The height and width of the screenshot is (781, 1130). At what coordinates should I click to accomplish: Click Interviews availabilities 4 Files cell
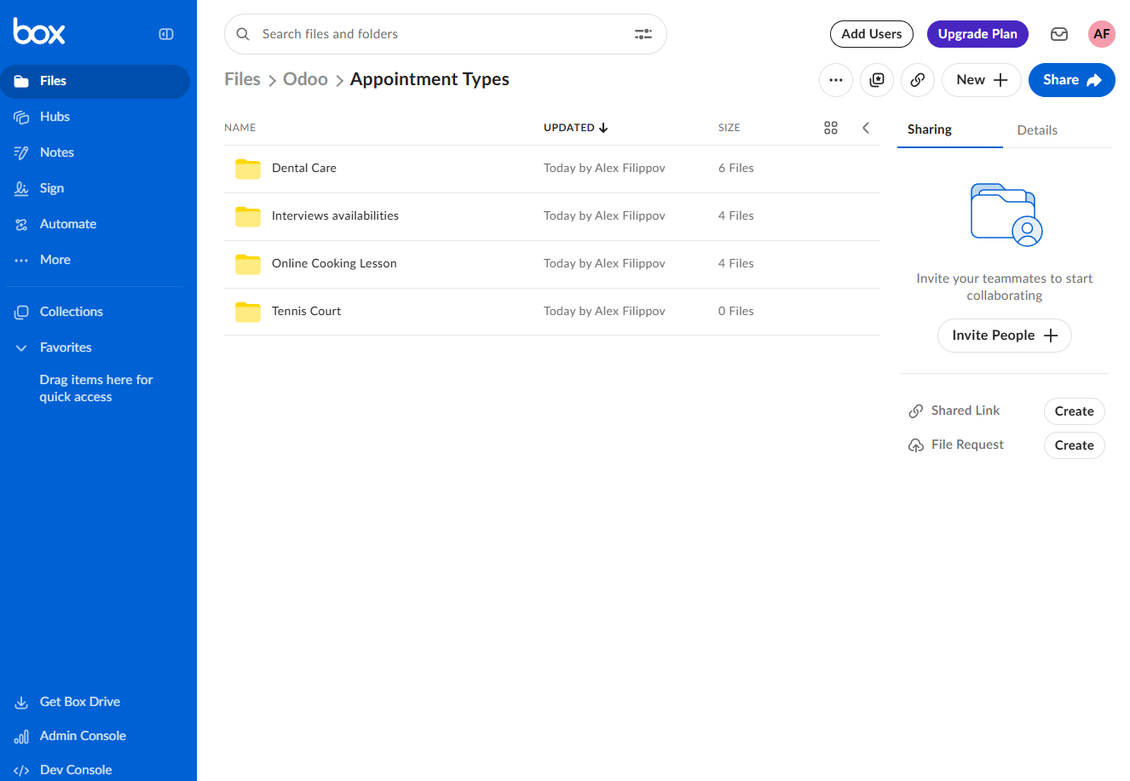[736, 215]
